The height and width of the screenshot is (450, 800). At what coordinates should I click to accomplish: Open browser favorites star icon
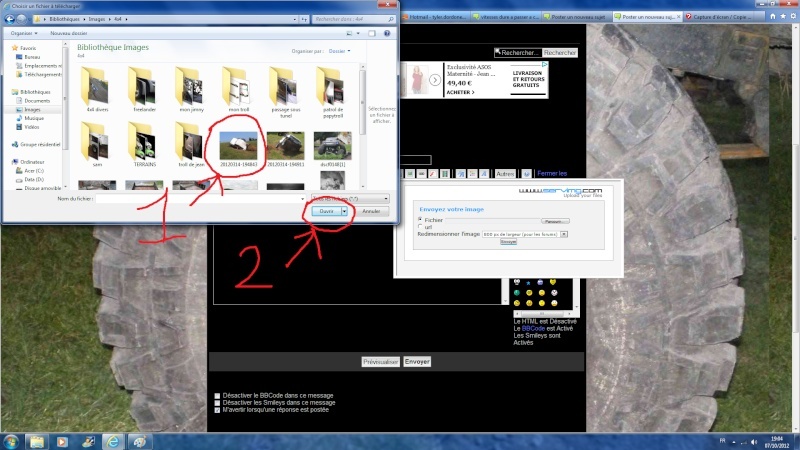pos(783,16)
